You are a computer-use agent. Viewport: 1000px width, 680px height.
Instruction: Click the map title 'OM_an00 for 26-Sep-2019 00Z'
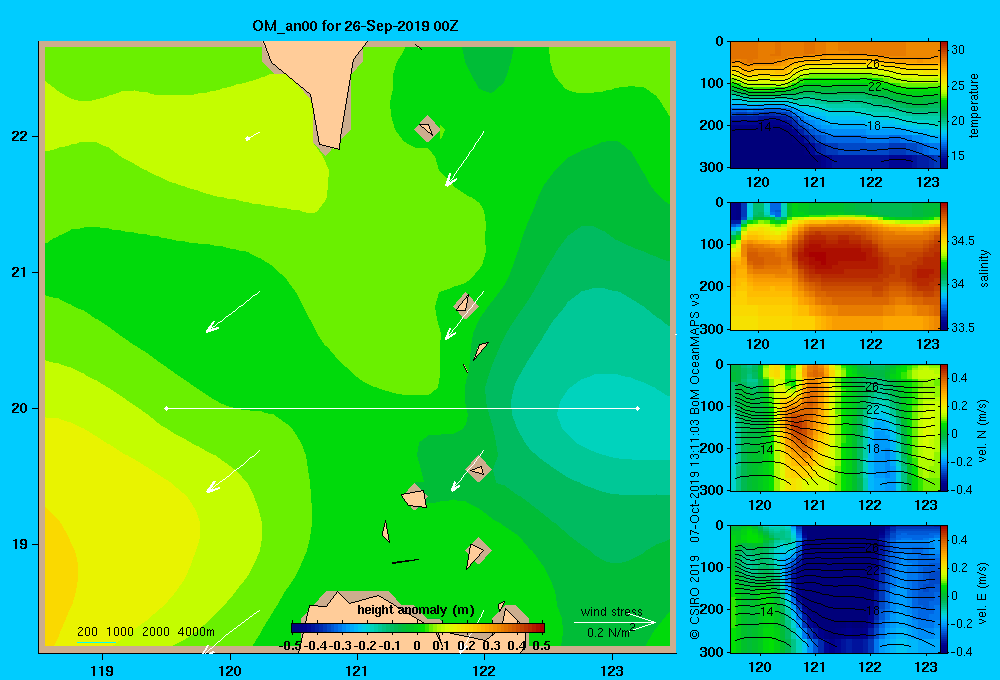355,26
